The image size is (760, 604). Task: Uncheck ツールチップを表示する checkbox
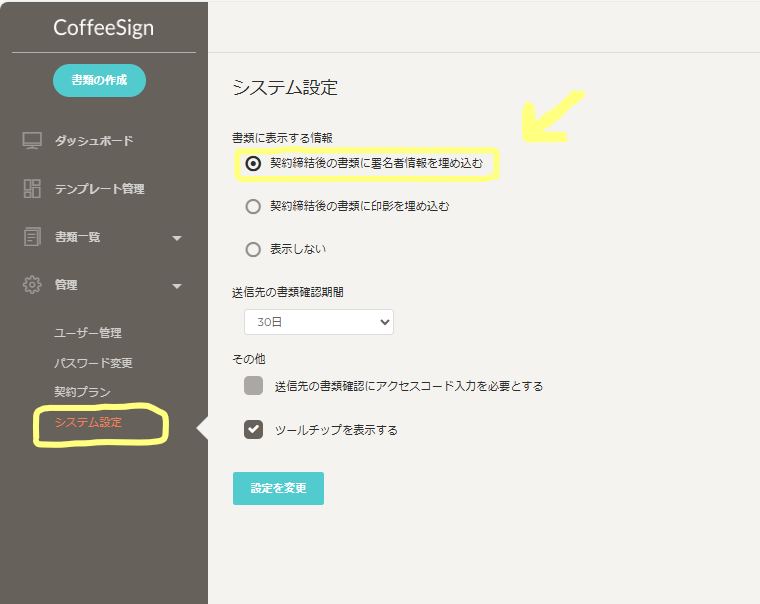click(253, 429)
